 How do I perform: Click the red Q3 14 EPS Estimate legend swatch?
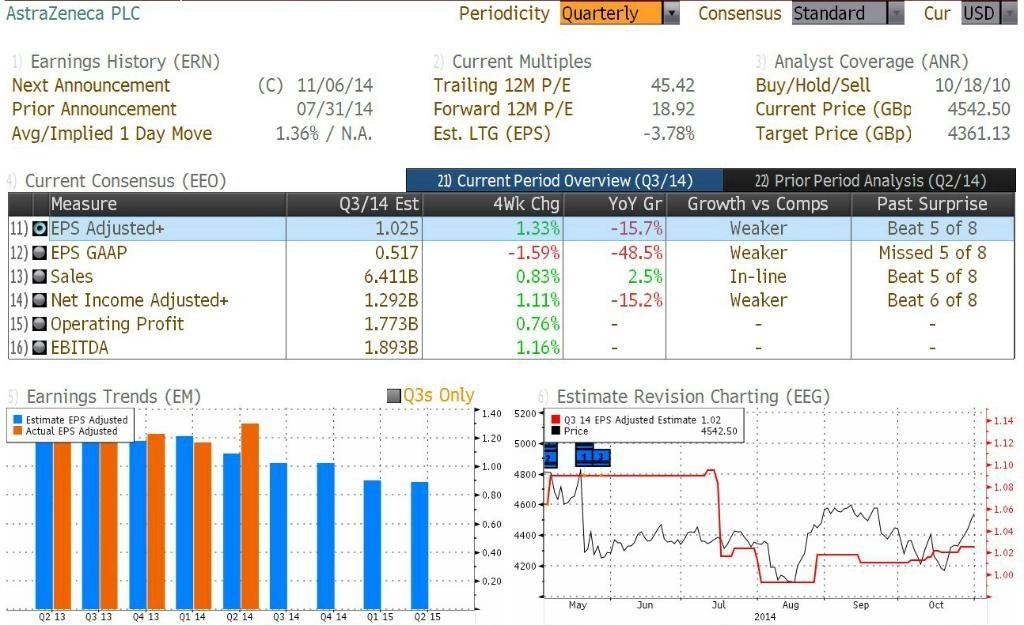tap(556, 420)
